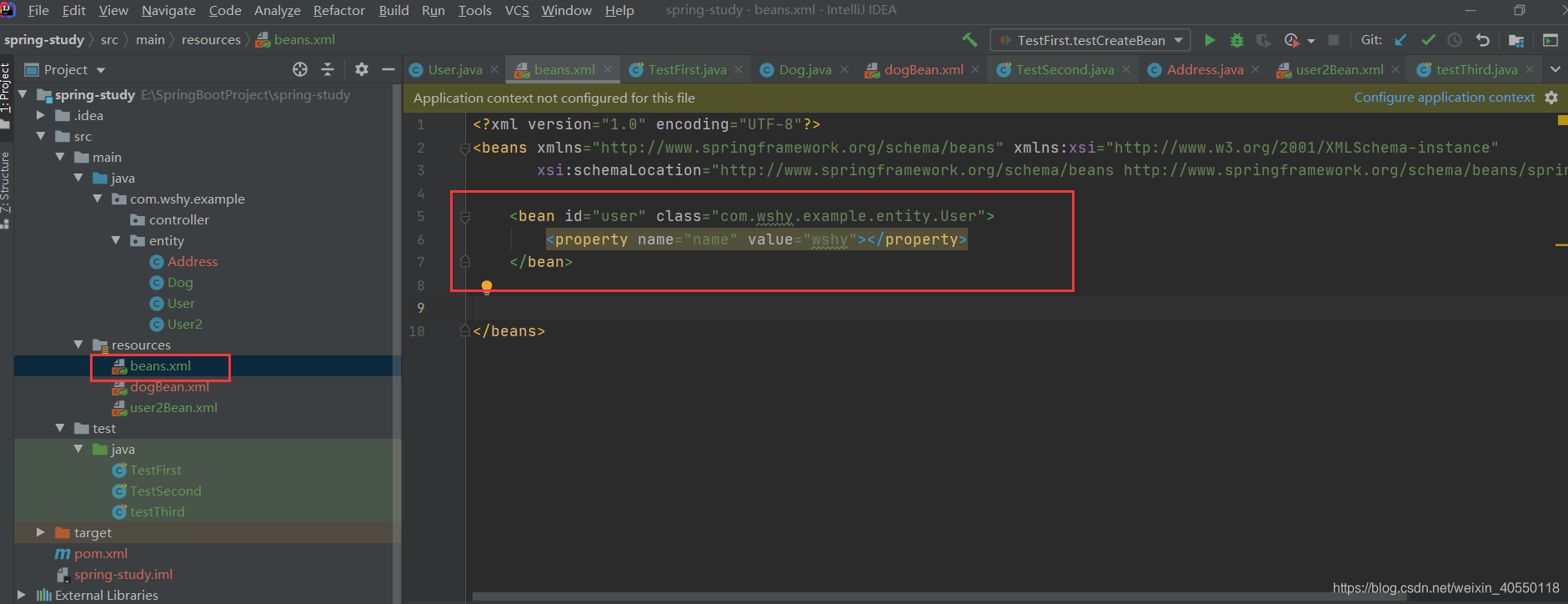Fold the bean element at line 5

tap(465, 216)
